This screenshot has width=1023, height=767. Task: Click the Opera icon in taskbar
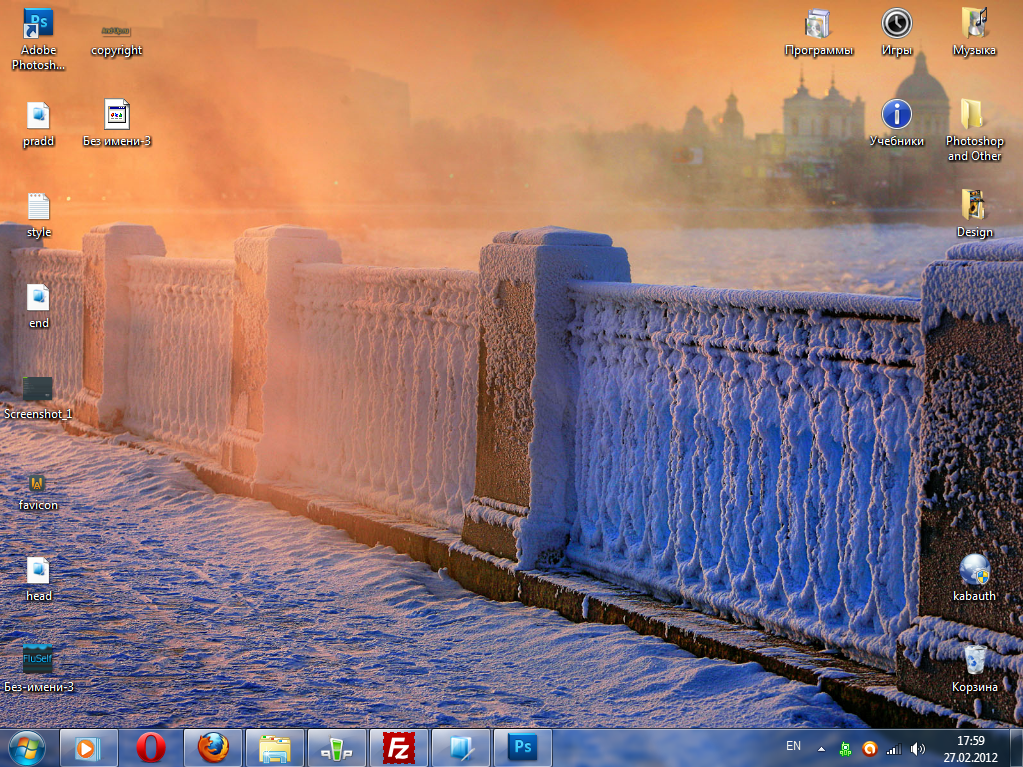151,747
